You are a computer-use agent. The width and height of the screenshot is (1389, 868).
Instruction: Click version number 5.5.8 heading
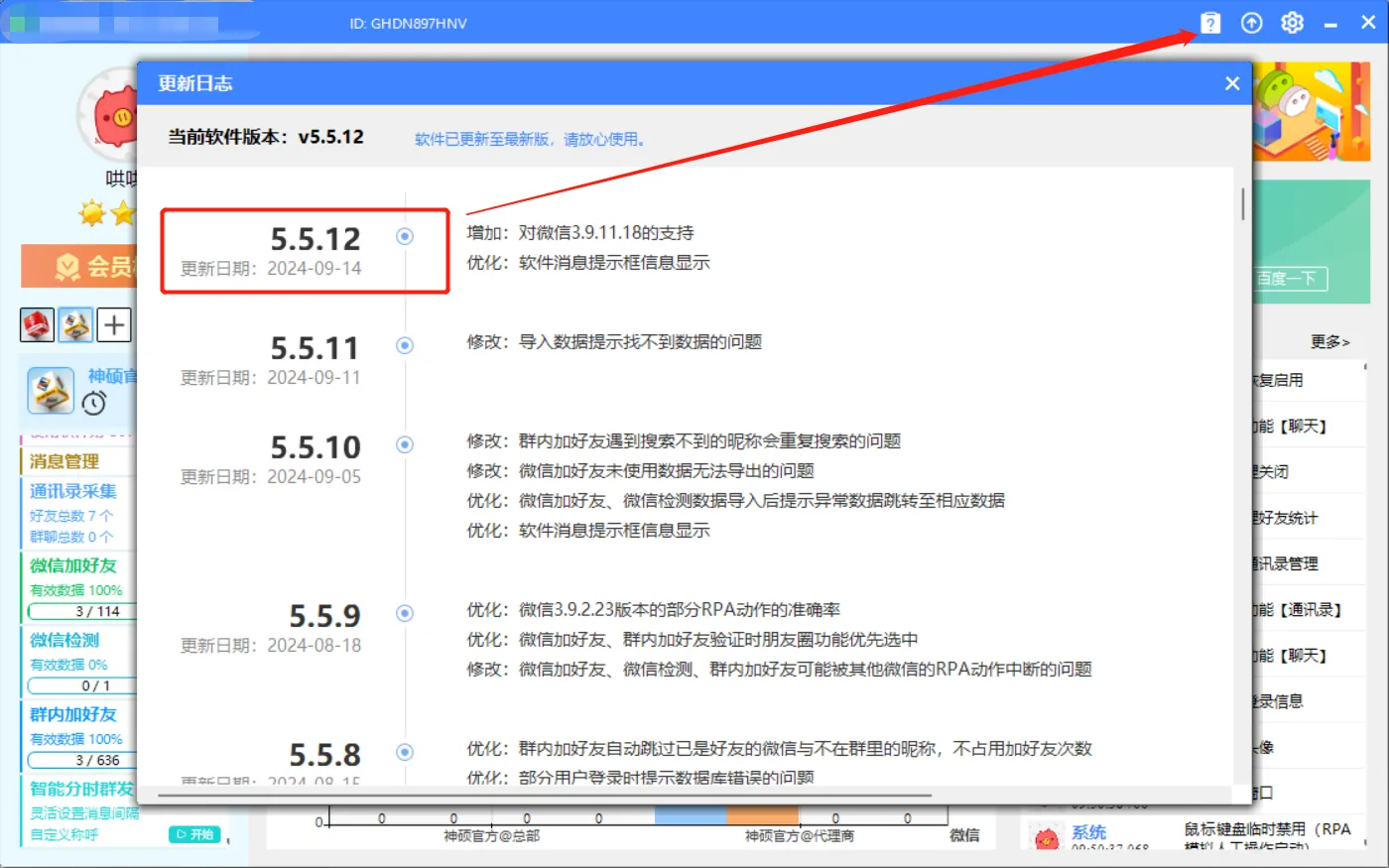325,755
